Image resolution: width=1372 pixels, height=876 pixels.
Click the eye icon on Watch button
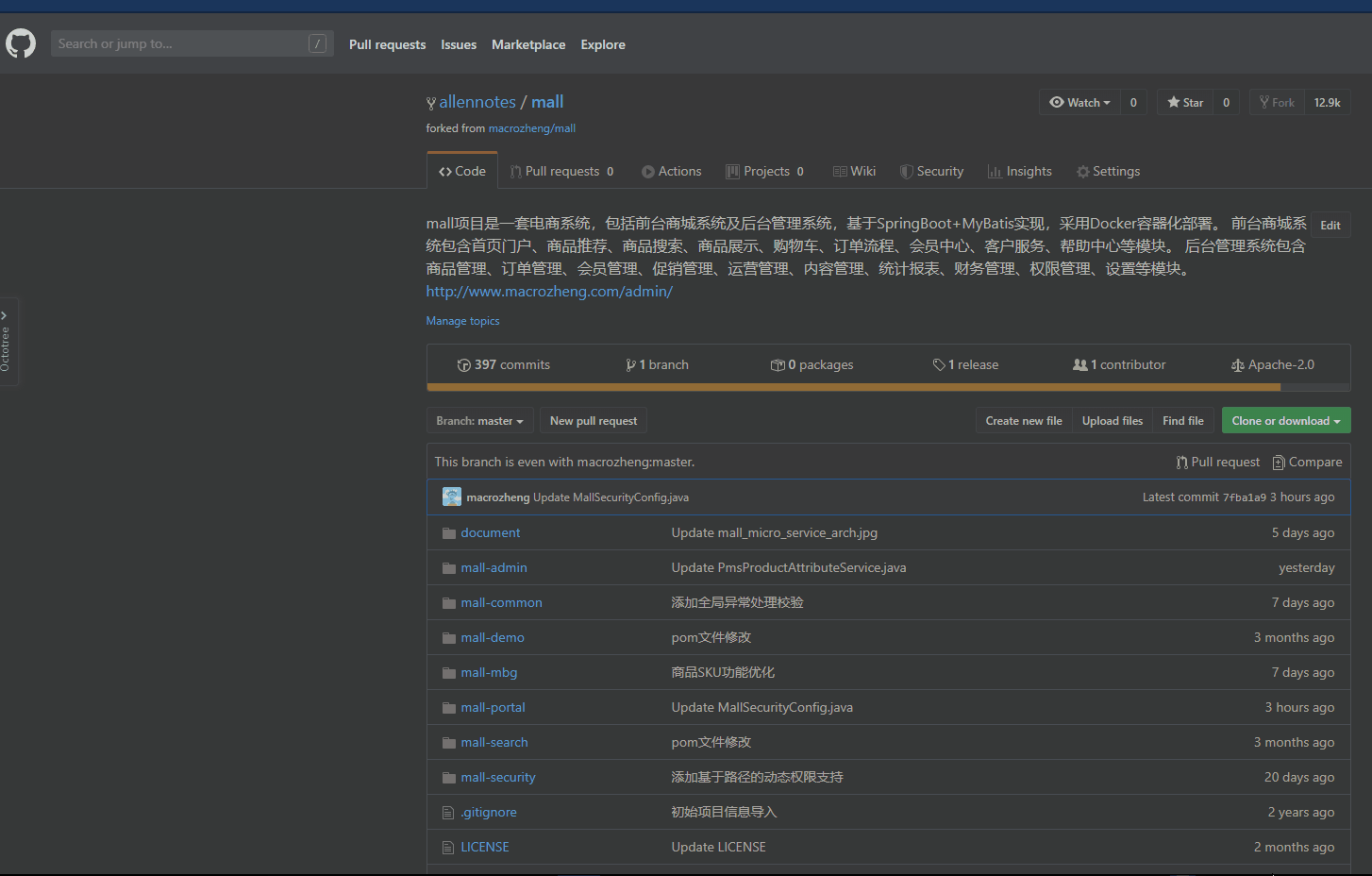1057,102
